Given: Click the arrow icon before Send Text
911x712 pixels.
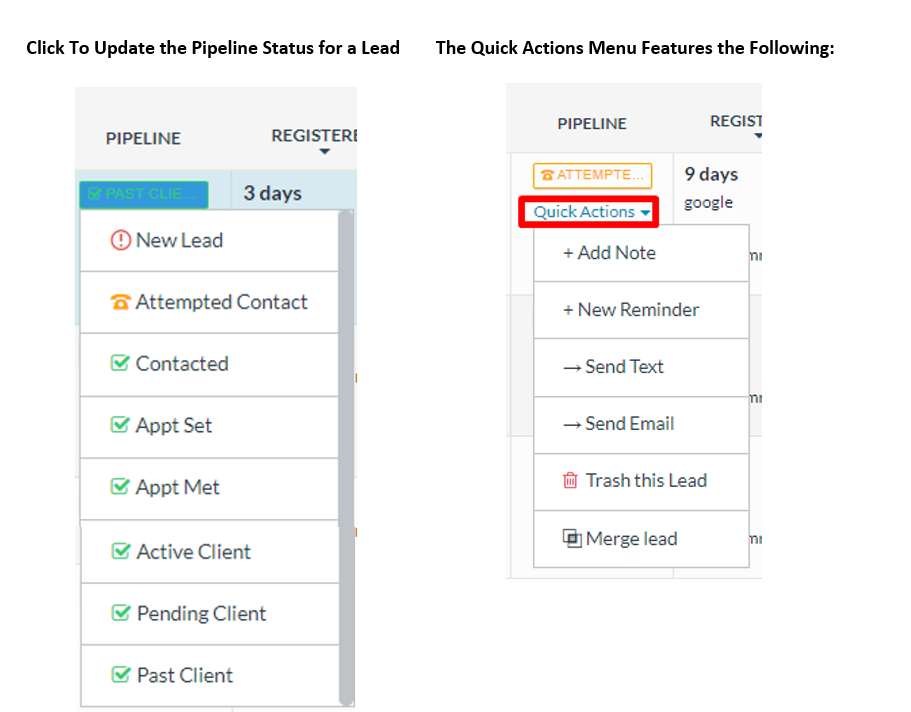Looking at the screenshot, I should pos(572,368).
